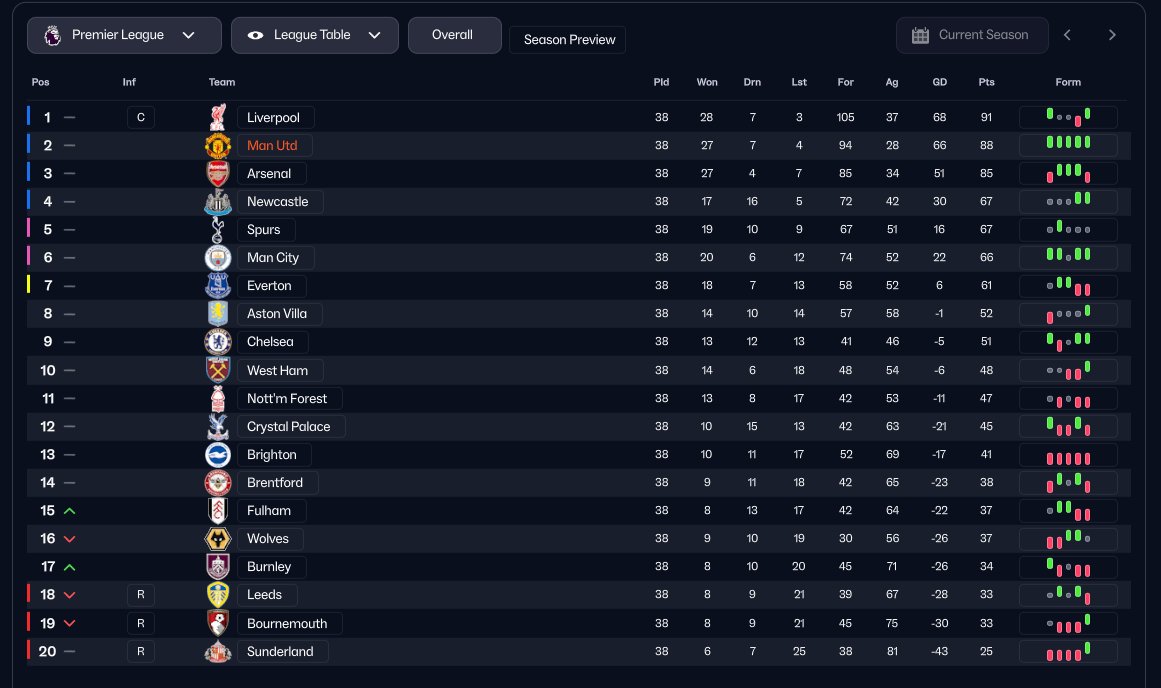Click the Arsenal crest icon
Screen dimensions: 1161x688
pyautogui.click(x=218, y=174)
